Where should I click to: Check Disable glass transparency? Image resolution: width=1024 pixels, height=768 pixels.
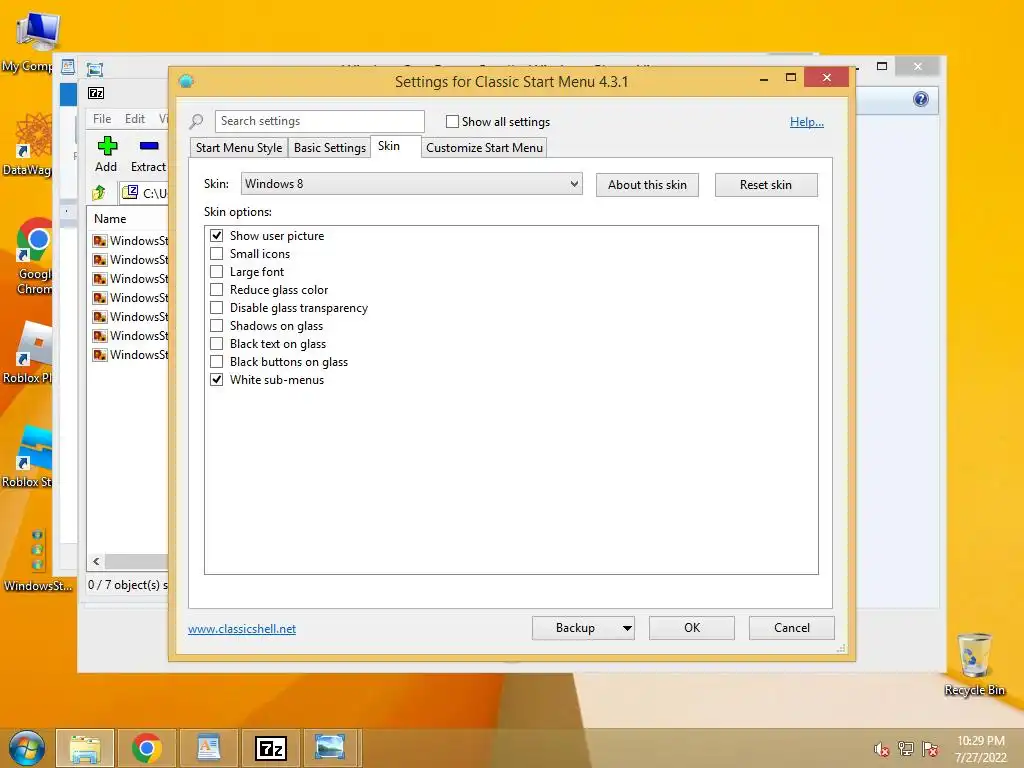pos(217,307)
